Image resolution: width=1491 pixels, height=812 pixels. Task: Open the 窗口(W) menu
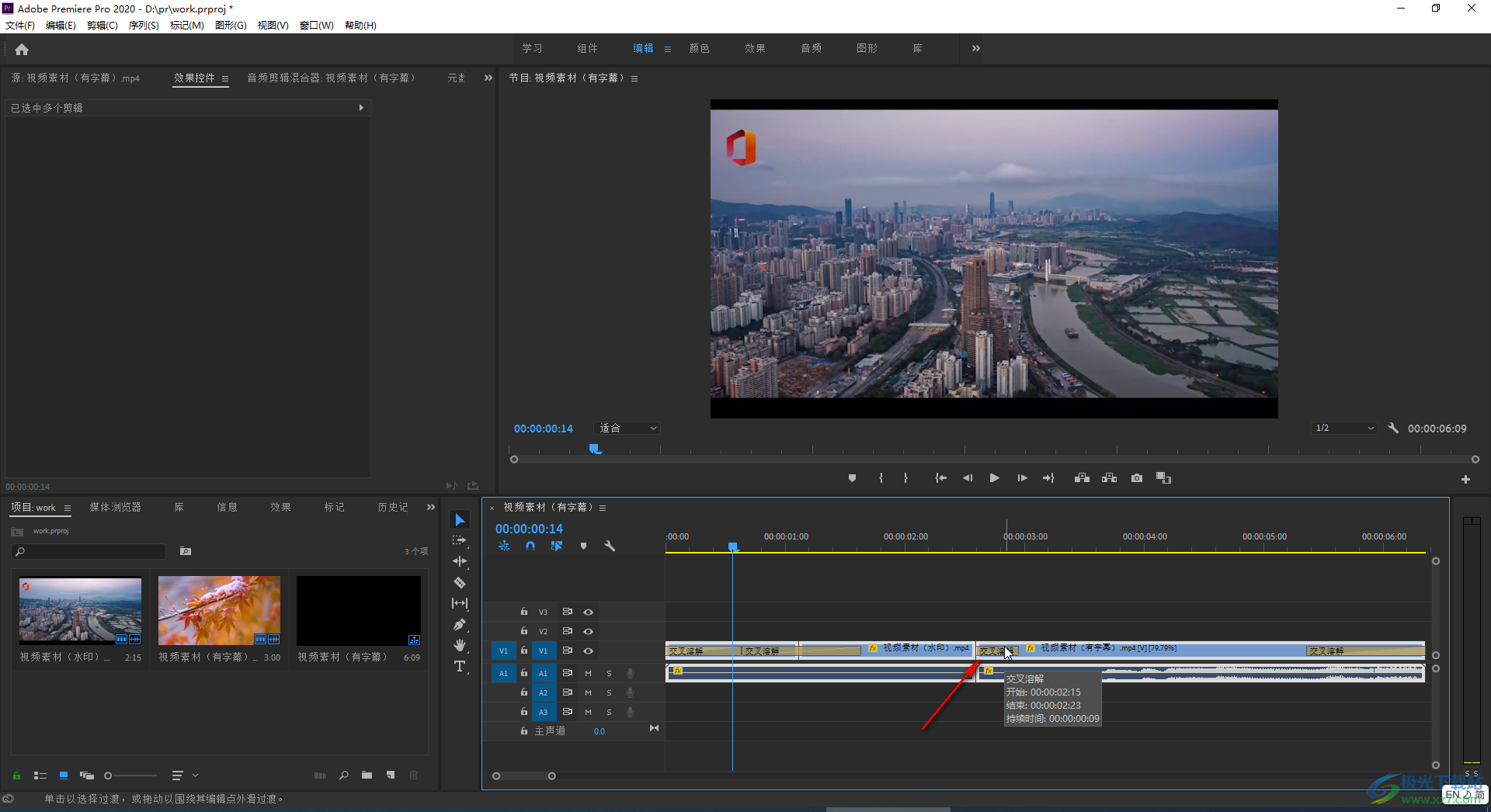(x=317, y=25)
